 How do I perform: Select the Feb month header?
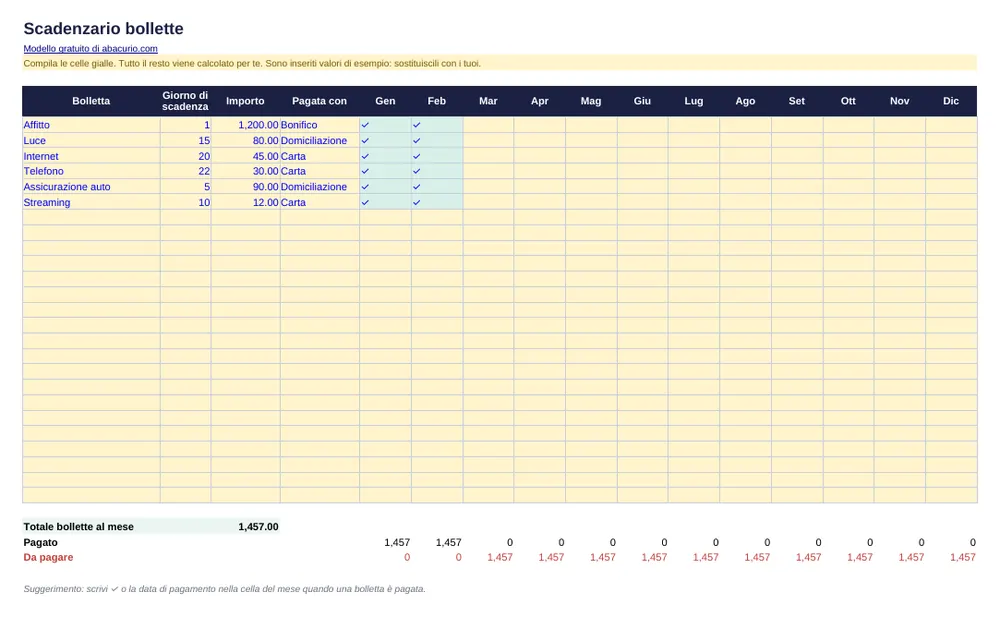tap(437, 101)
